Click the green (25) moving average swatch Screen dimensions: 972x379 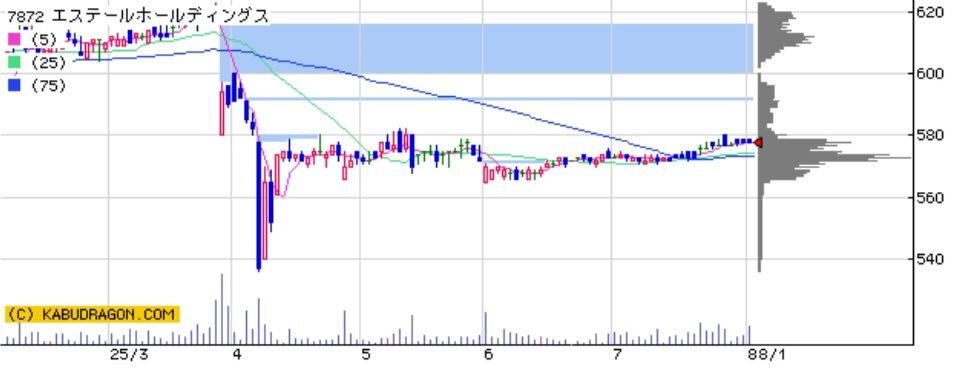[14, 63]
